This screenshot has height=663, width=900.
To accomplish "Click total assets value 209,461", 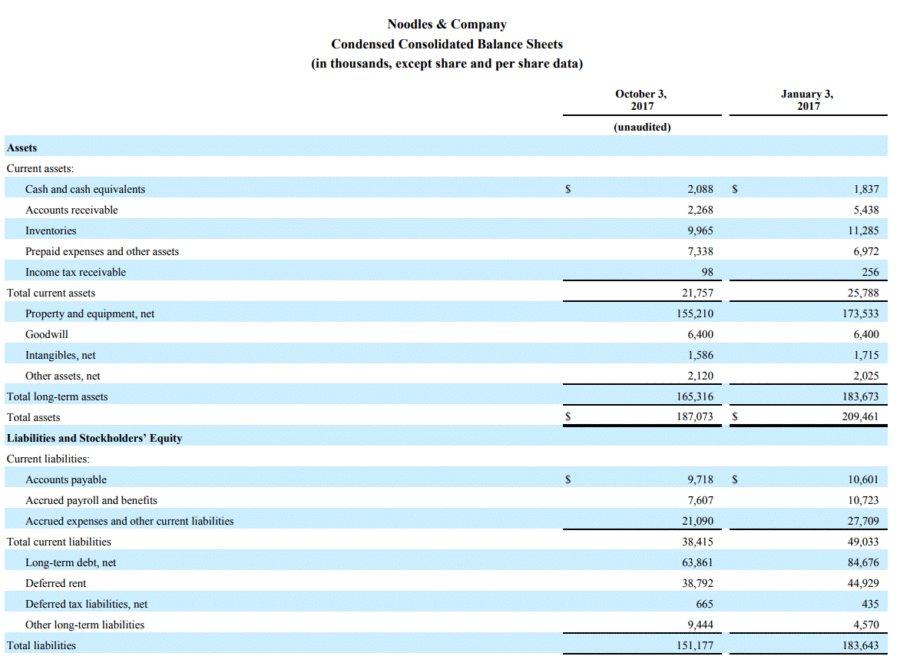I will click(x=860, y=417).
